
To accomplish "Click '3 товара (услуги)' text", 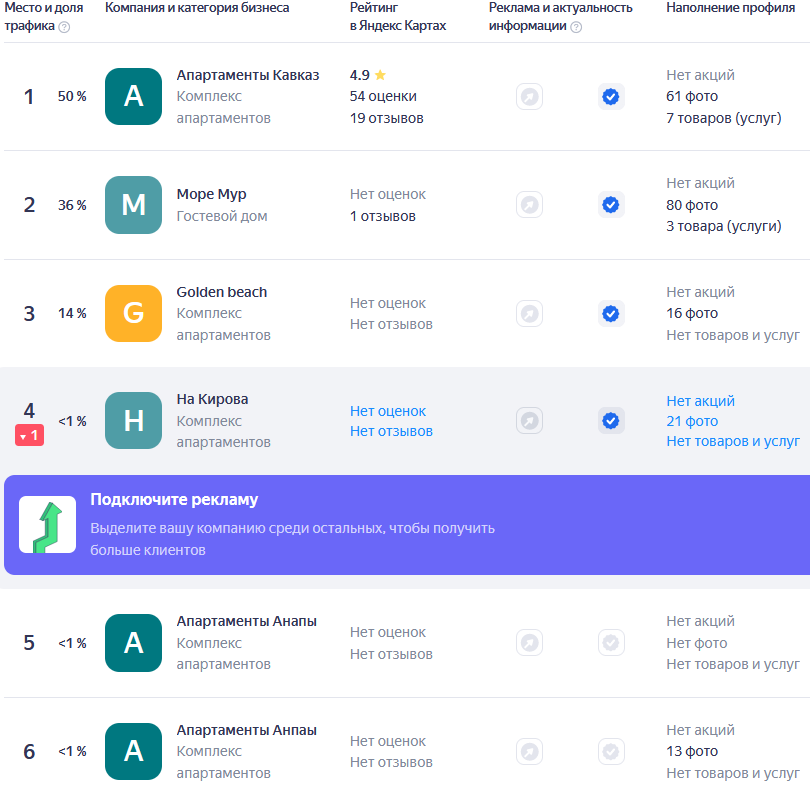I will [724, 226].
